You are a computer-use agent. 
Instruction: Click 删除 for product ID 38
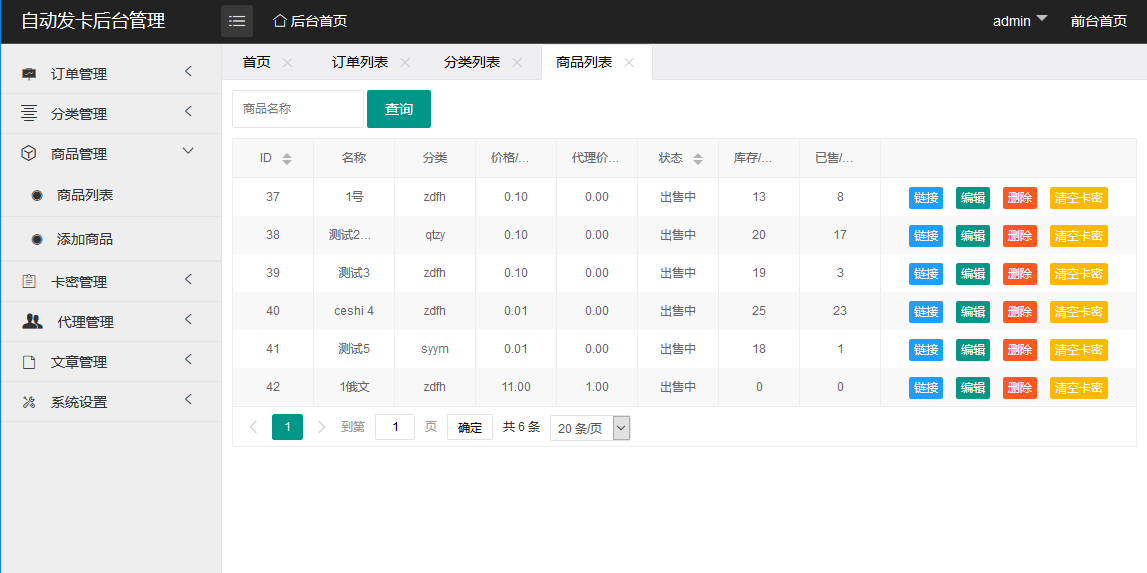(1020, 236)
